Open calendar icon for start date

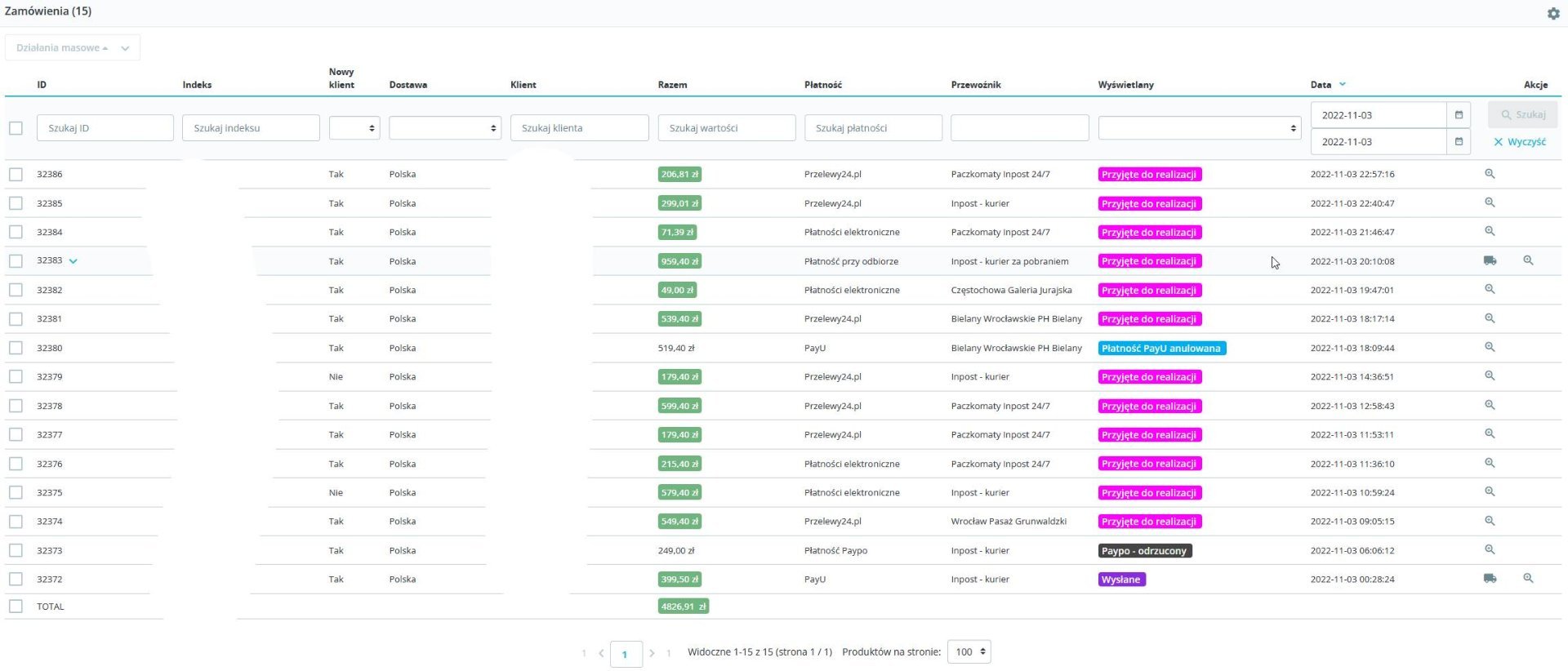(x=1459, y=115)
